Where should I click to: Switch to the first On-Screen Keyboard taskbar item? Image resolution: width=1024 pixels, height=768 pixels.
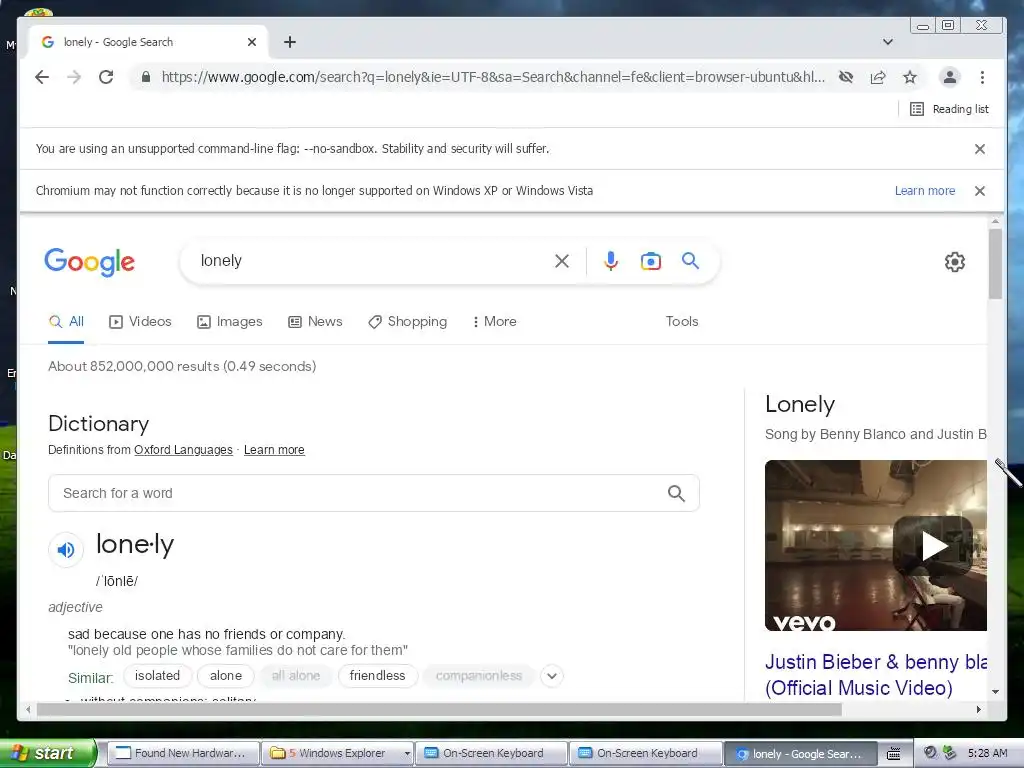491,753
